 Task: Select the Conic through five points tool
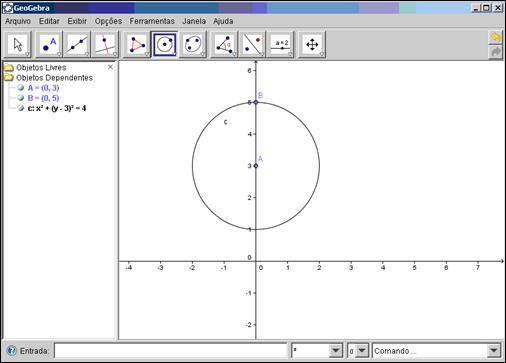coord(193,44)
